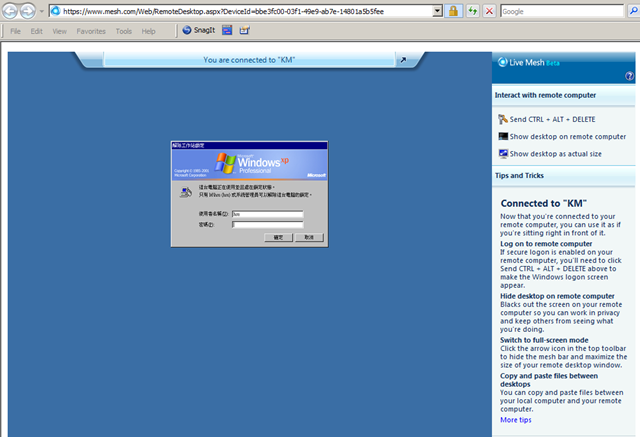
Task: Click the SnagIt capture window icon
Action: click(x=227, y=30)
